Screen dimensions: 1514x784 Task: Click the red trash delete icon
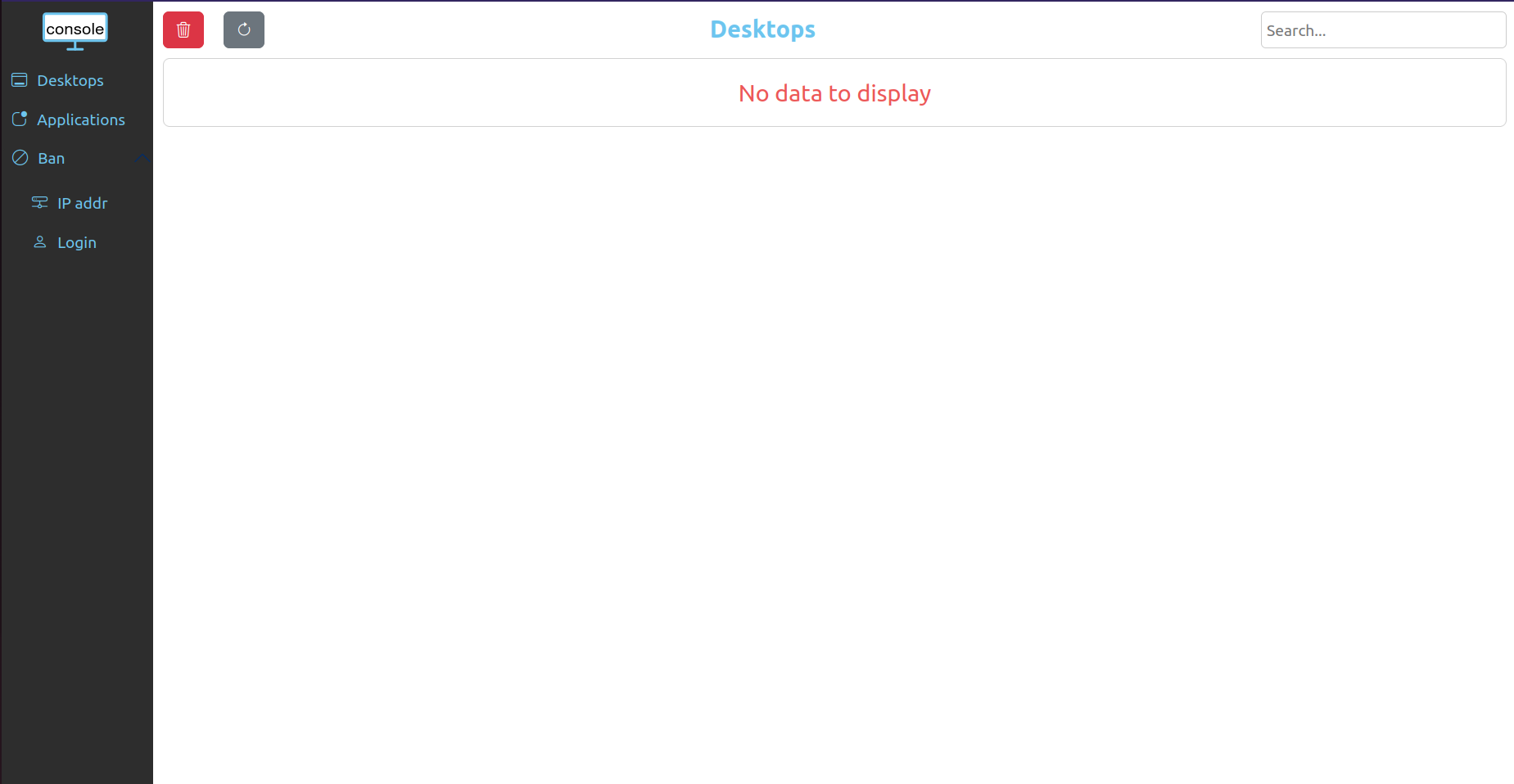[x=183, y=29]
